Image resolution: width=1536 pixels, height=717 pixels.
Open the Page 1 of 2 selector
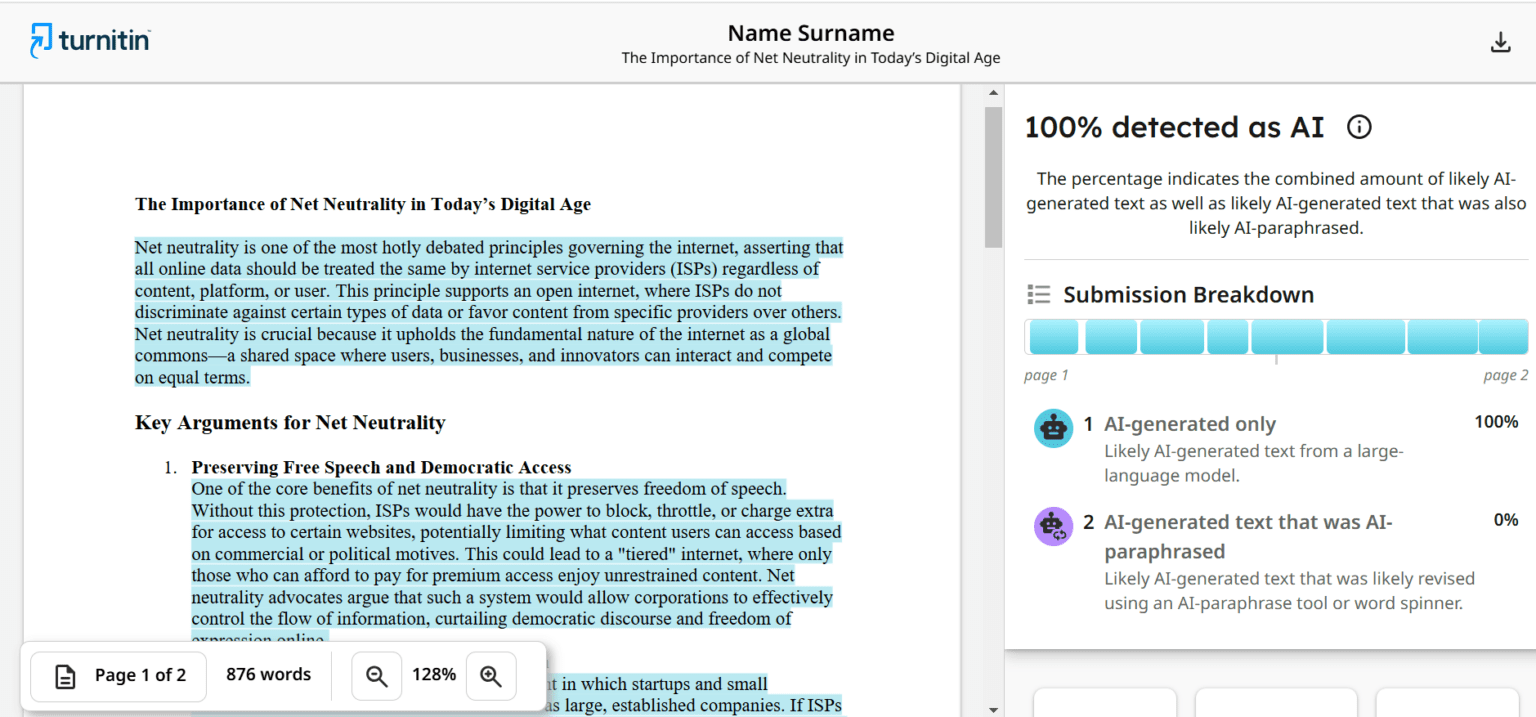tap(119, 676)
